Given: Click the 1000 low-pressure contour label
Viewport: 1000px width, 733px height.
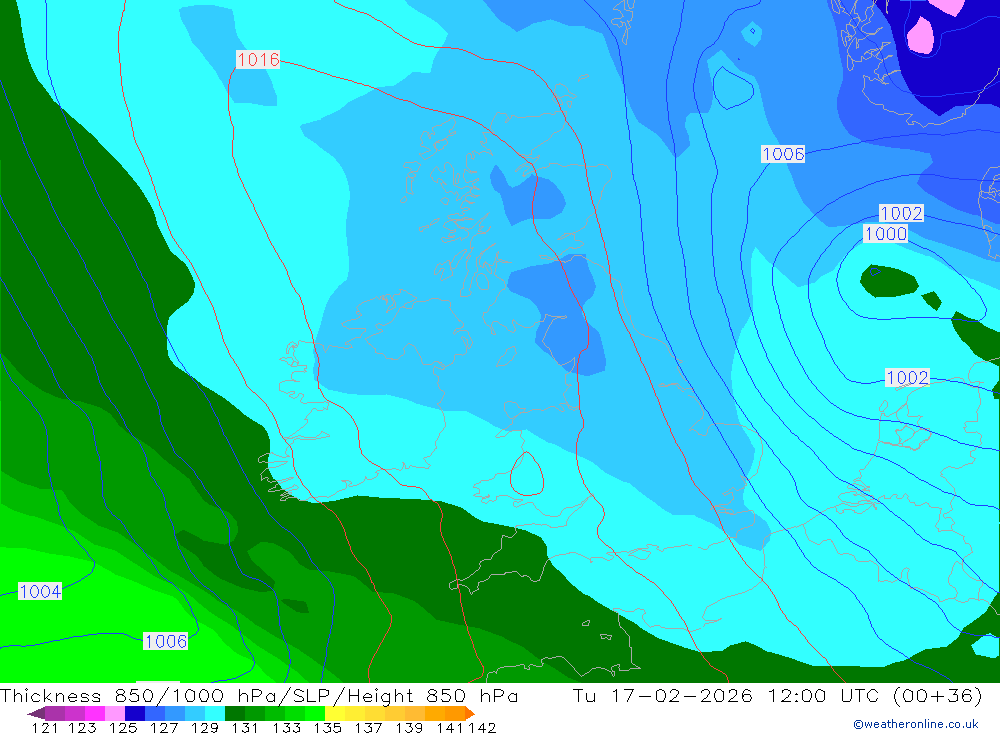Looking at the screenshot, I should (885, 233).
